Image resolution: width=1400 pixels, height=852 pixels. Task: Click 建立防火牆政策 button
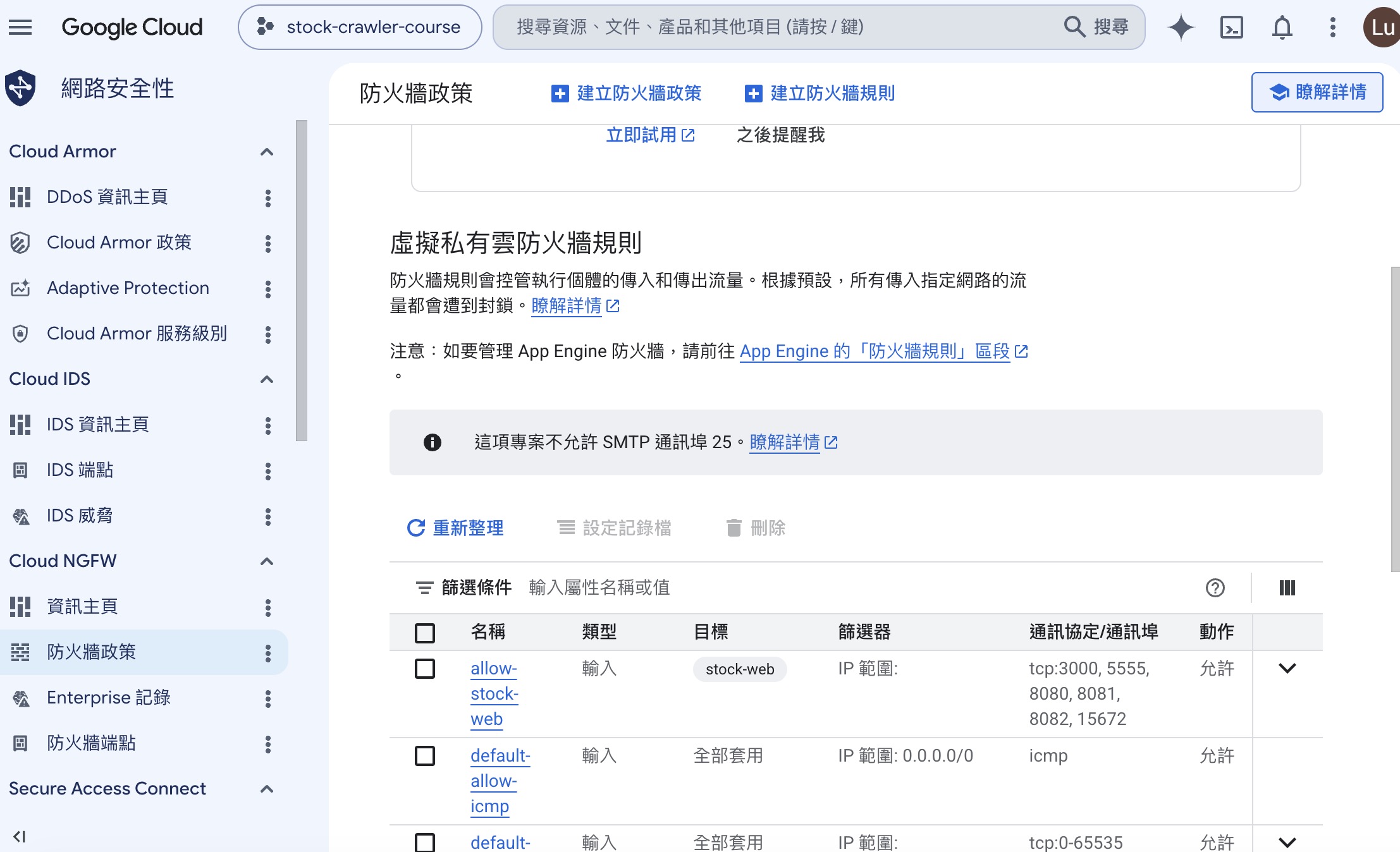pos(626,94)
